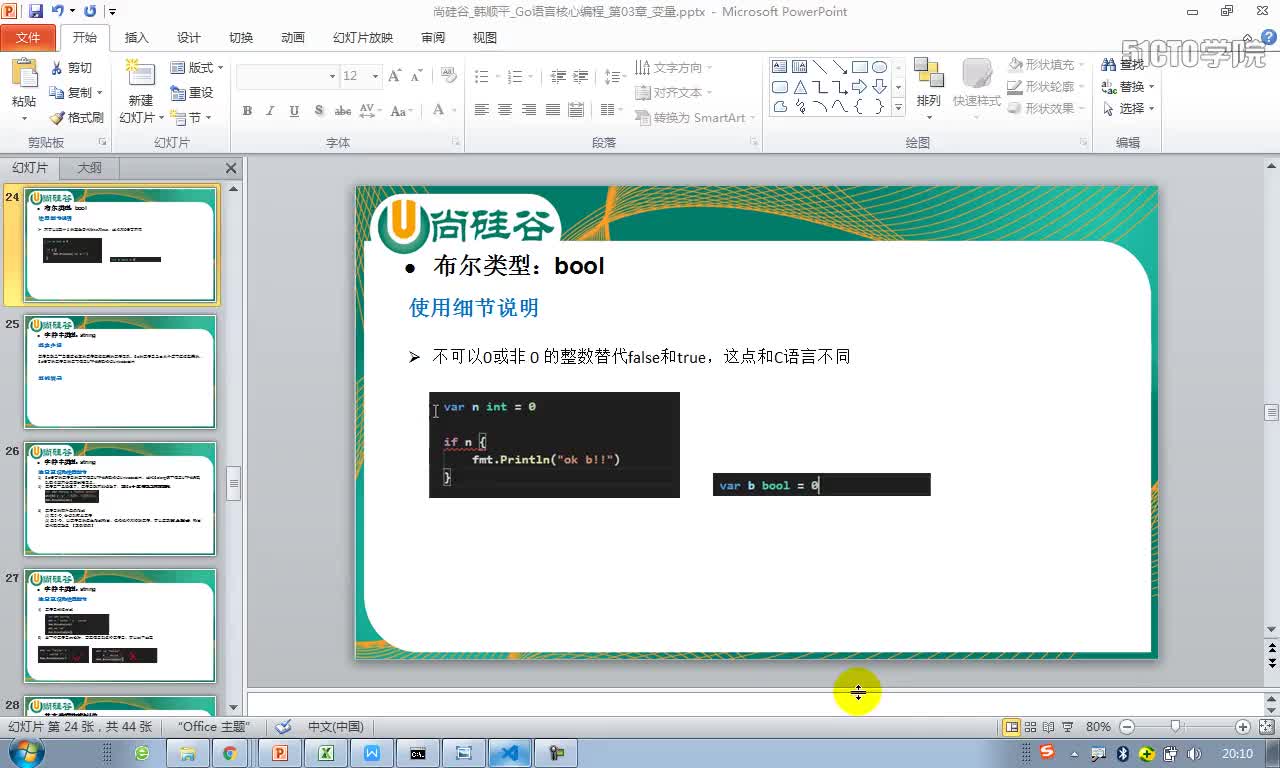Switch to the Slide Show (幻灯片放映) tab
The image size is (1280, 768).
[362, 38]
